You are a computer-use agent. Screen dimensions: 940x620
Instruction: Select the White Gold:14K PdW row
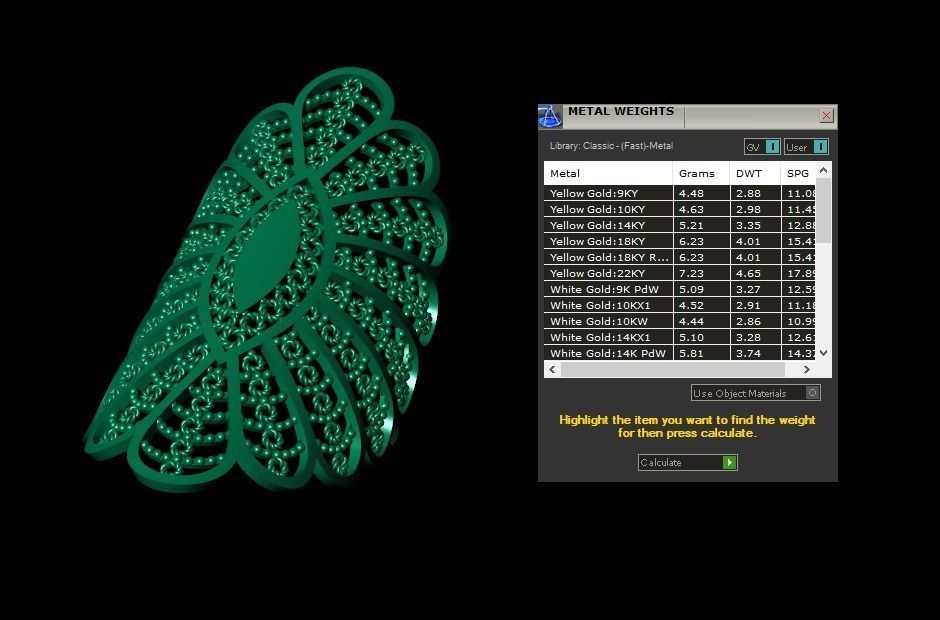[x=680, y=353]
